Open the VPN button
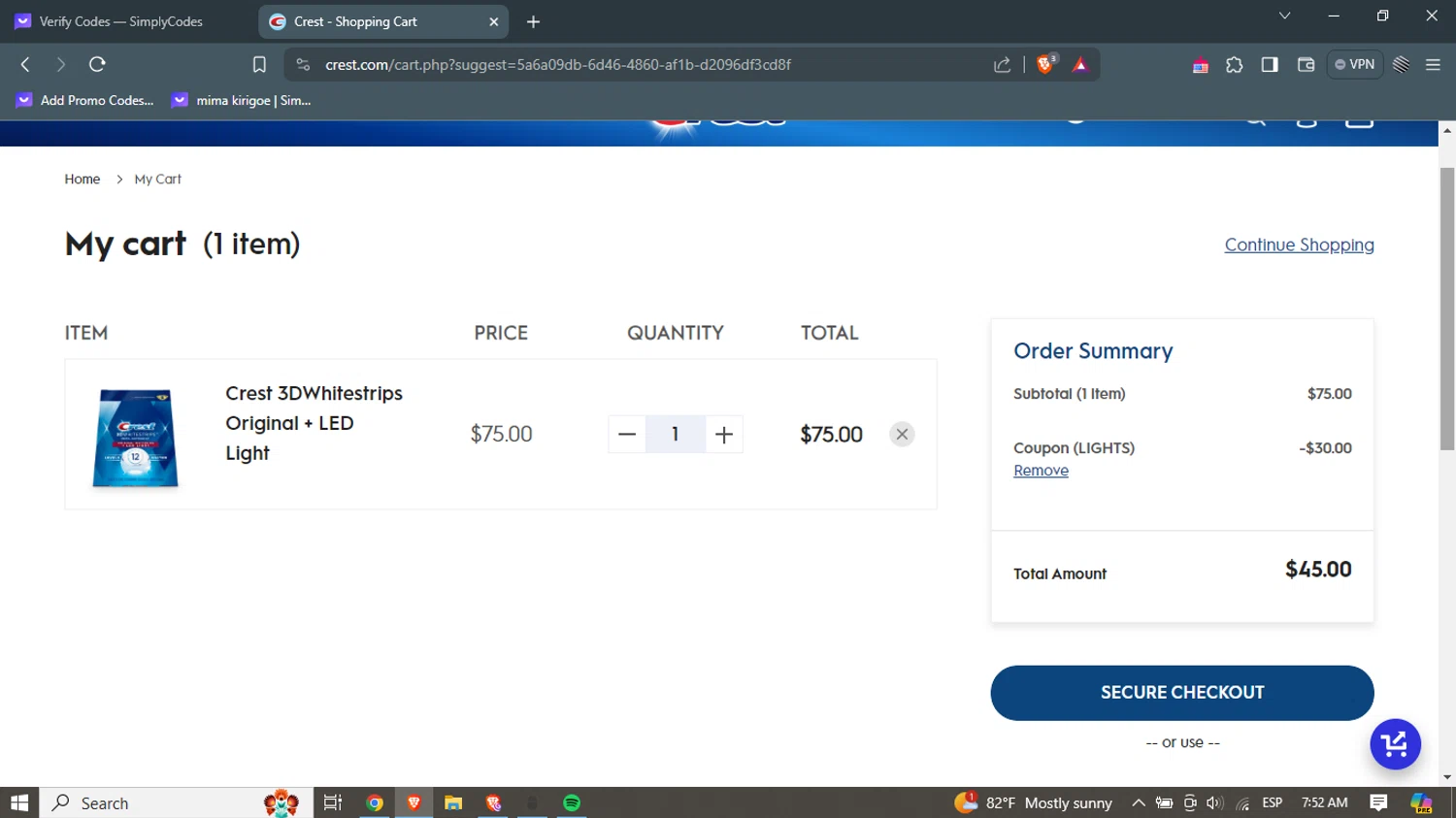1456x818 pixels. (x=1354, y=64)
